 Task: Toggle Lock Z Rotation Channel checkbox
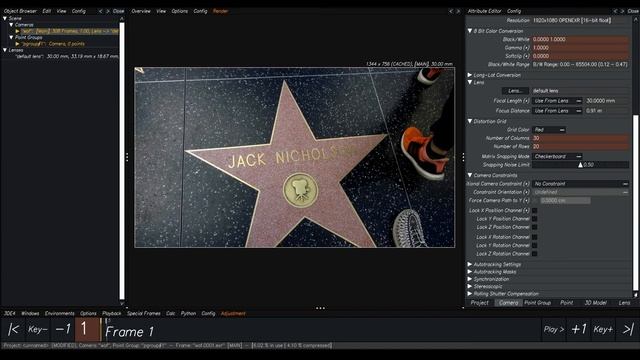535,253
